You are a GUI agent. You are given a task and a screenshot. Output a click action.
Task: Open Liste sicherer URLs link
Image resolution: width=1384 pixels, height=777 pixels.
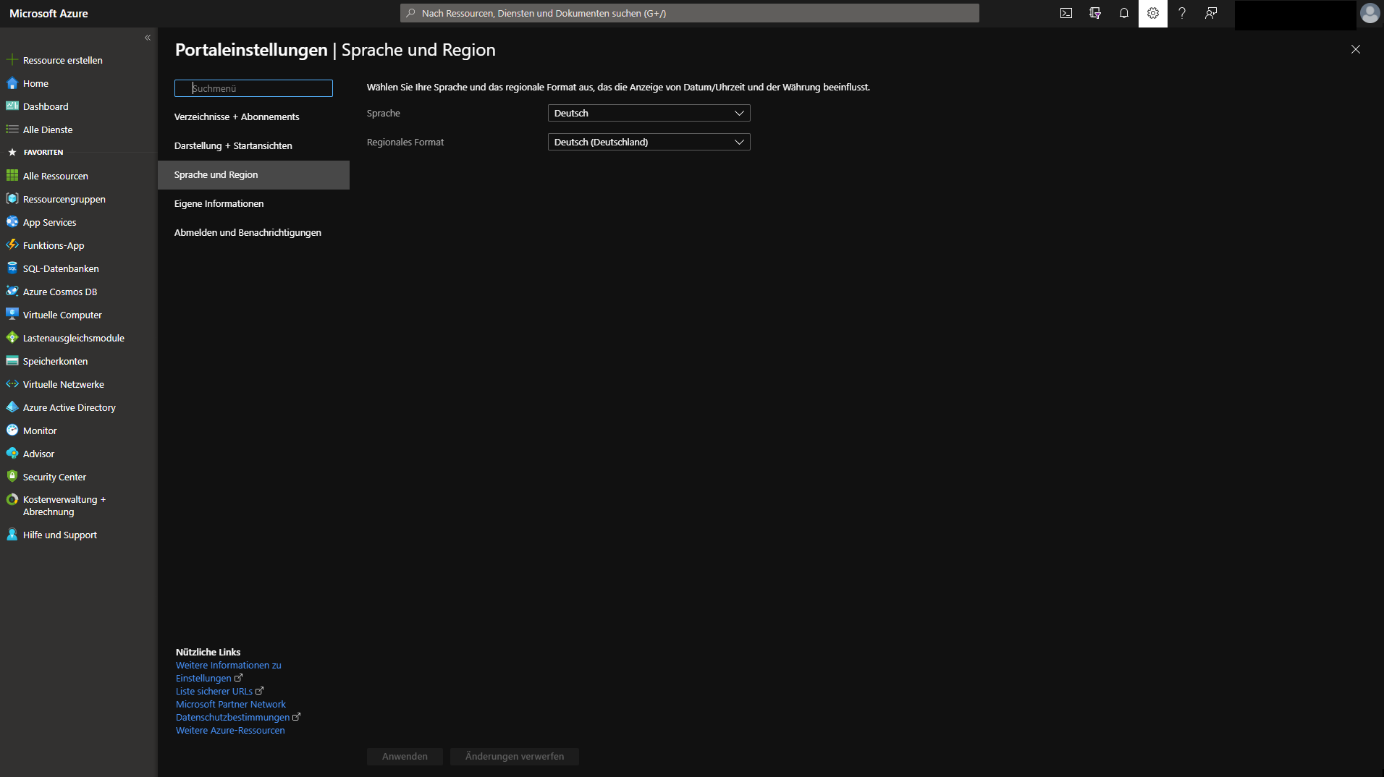[214, 691]
